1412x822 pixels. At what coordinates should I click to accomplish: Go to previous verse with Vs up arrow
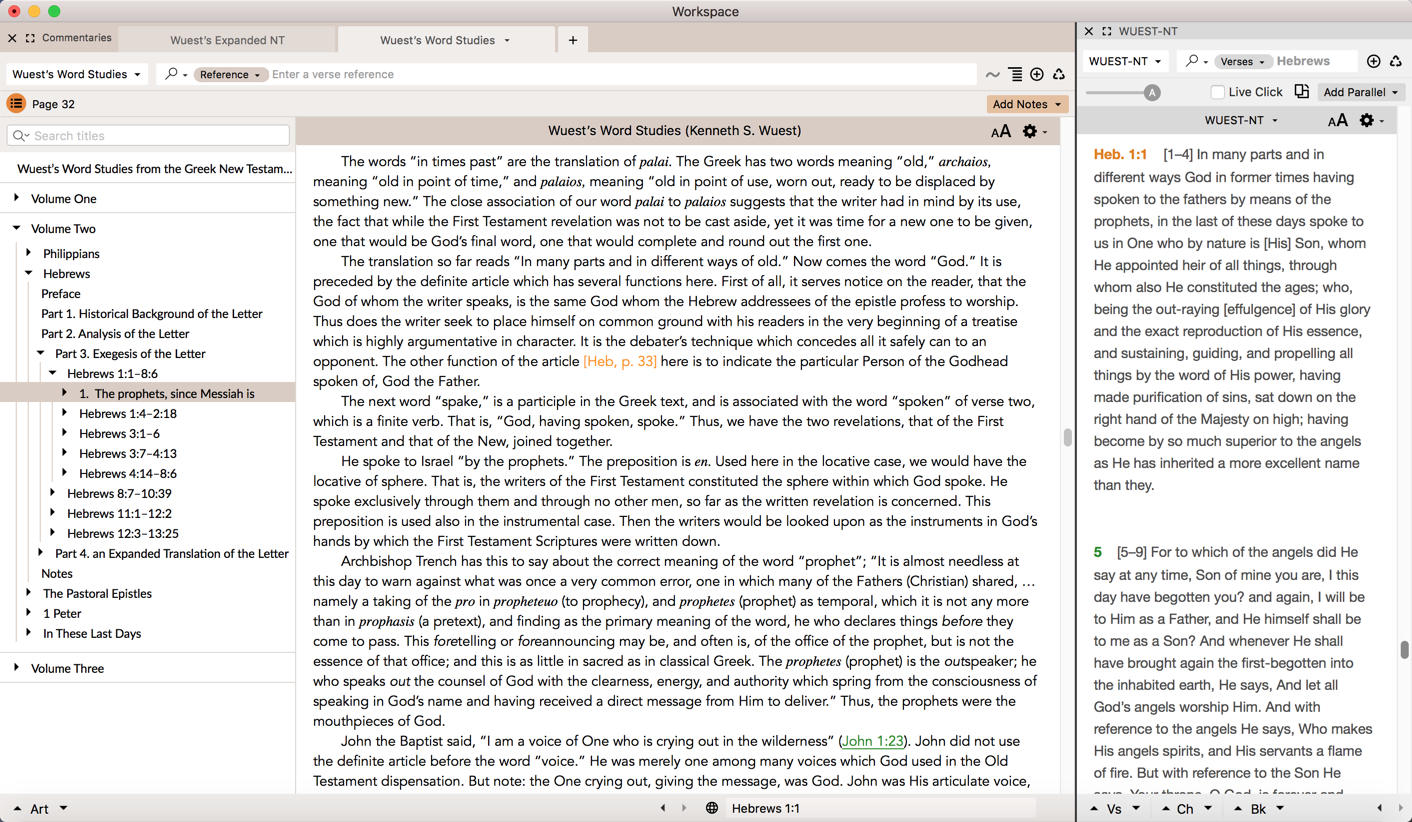coord(1093,808)
